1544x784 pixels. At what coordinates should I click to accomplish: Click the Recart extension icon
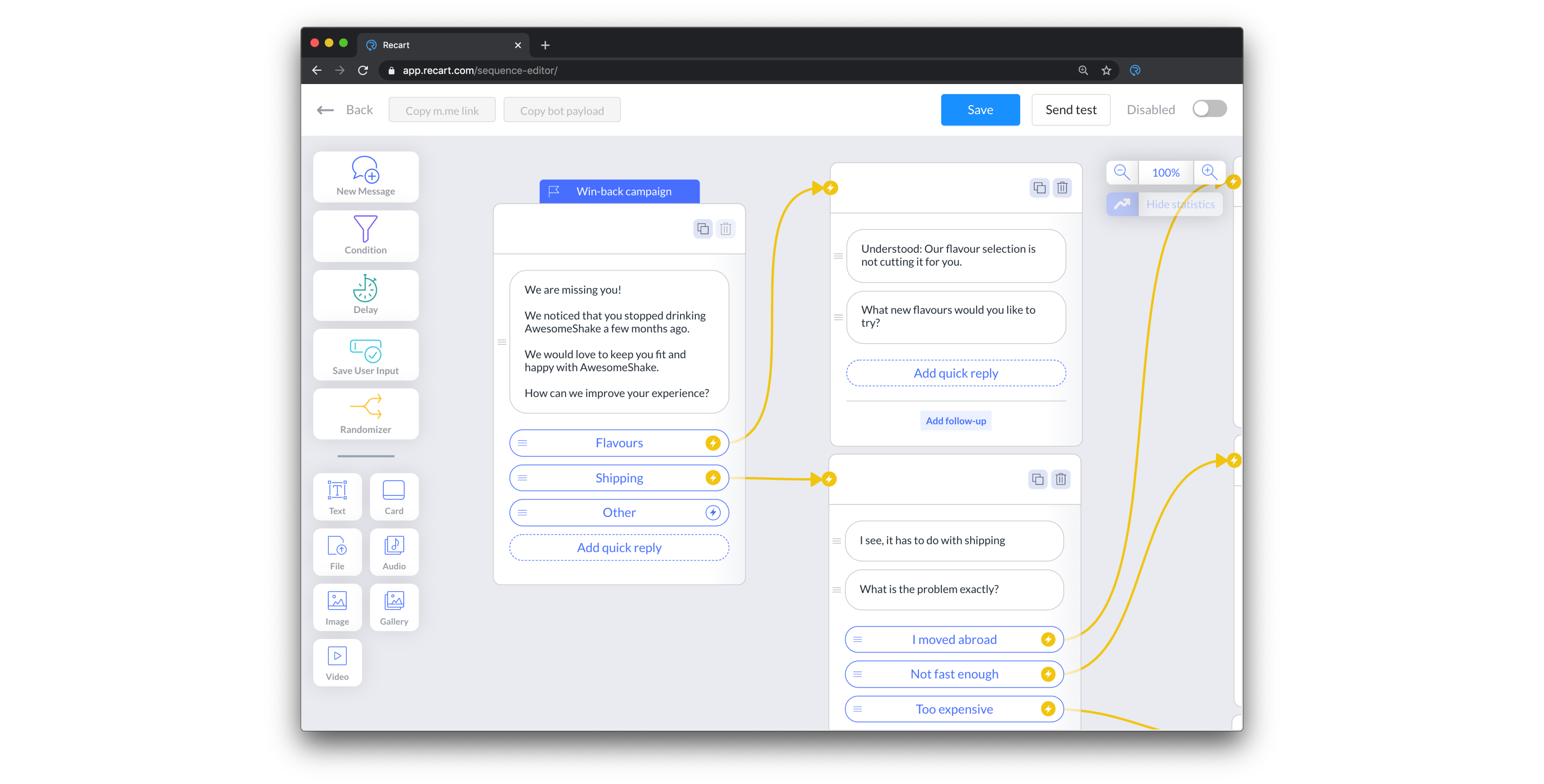point(1135,70)
